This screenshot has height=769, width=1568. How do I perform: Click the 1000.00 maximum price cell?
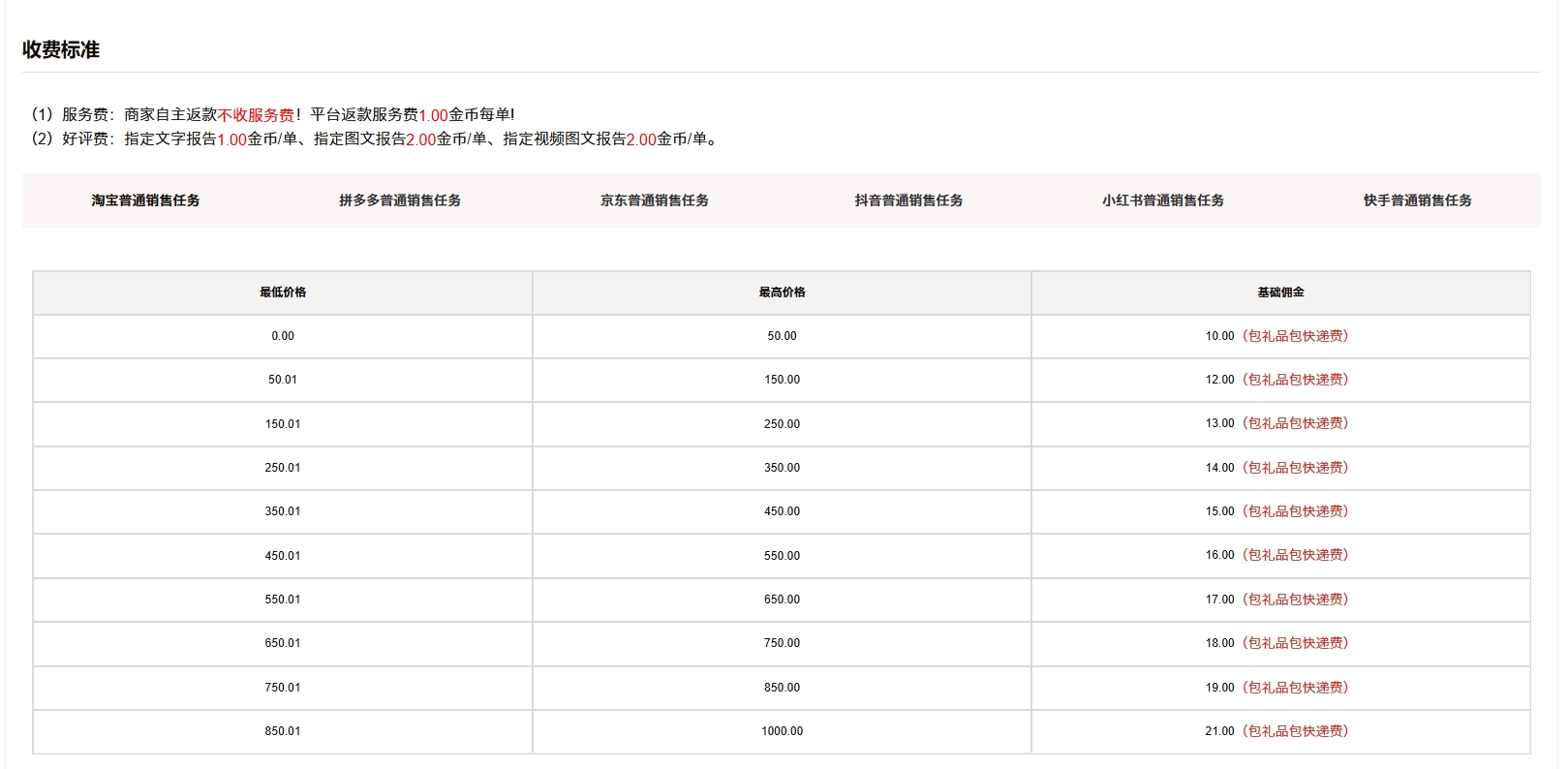[782, 731]
